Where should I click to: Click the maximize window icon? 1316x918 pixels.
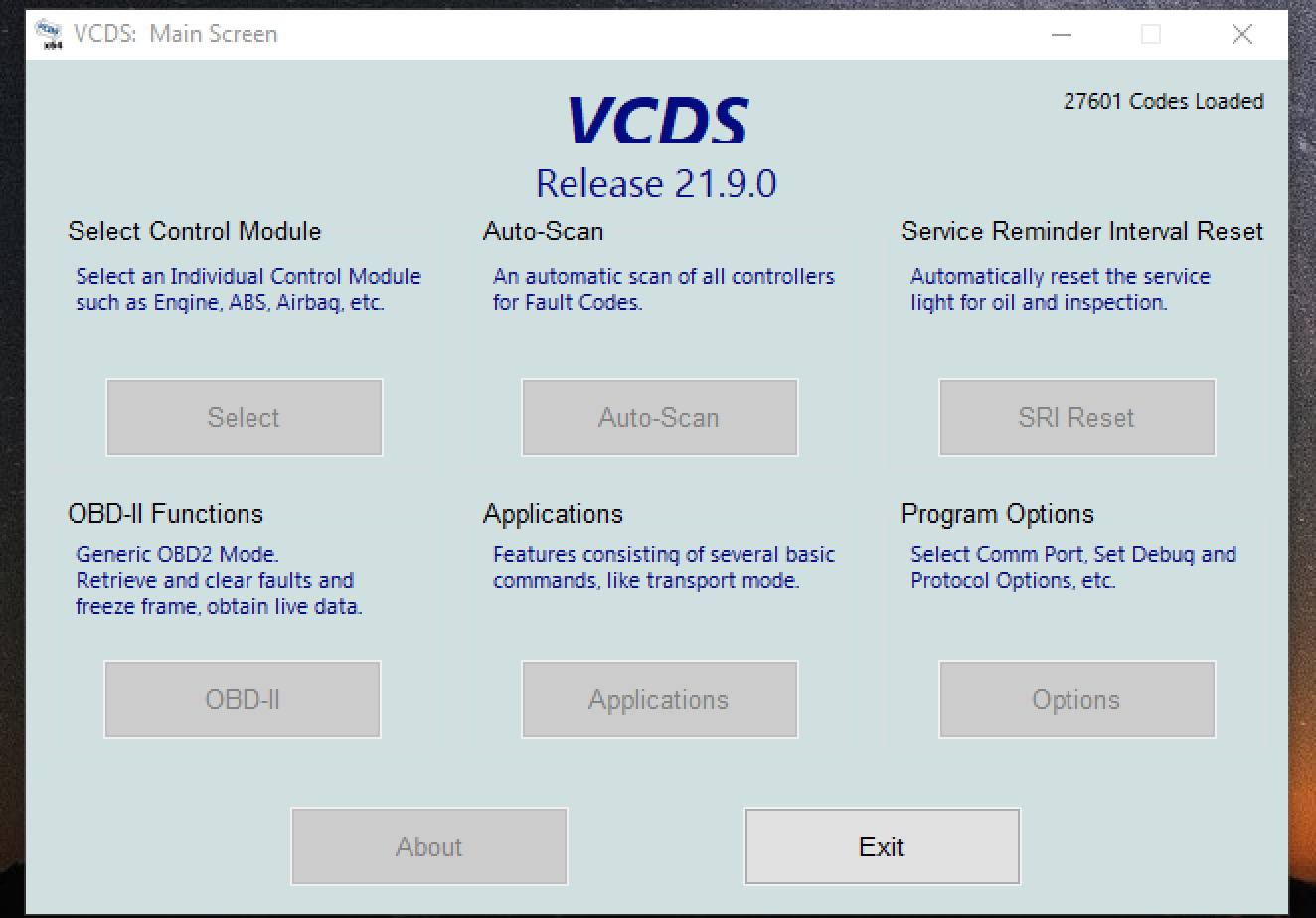1151,34
